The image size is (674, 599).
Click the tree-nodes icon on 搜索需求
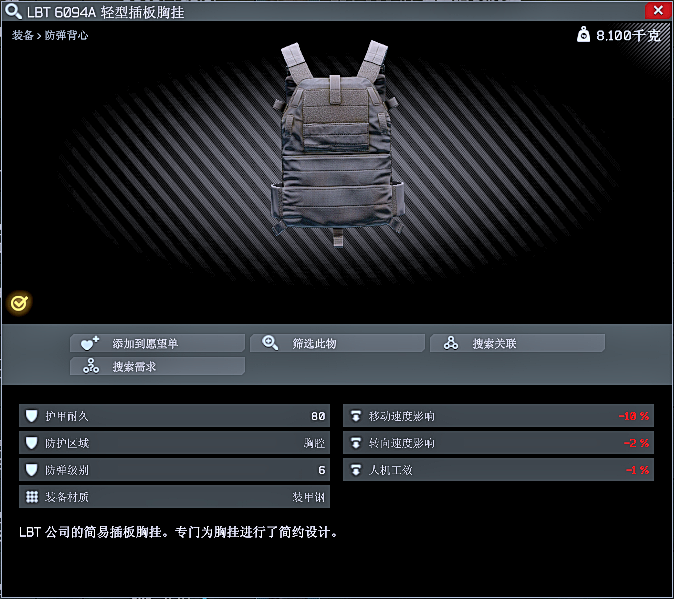point(91,366)
